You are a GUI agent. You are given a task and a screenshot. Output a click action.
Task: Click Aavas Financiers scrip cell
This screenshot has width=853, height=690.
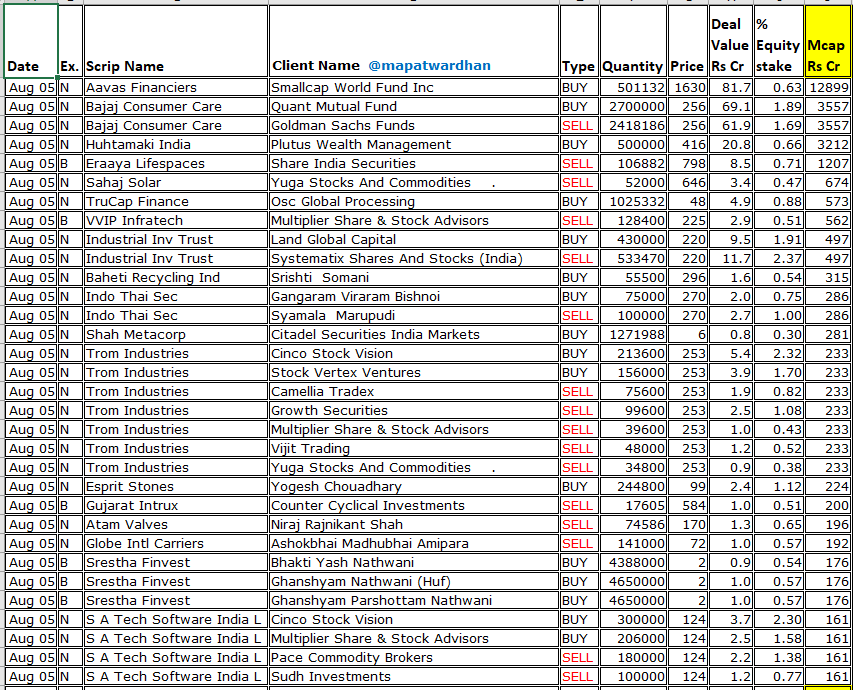(176, 88)
